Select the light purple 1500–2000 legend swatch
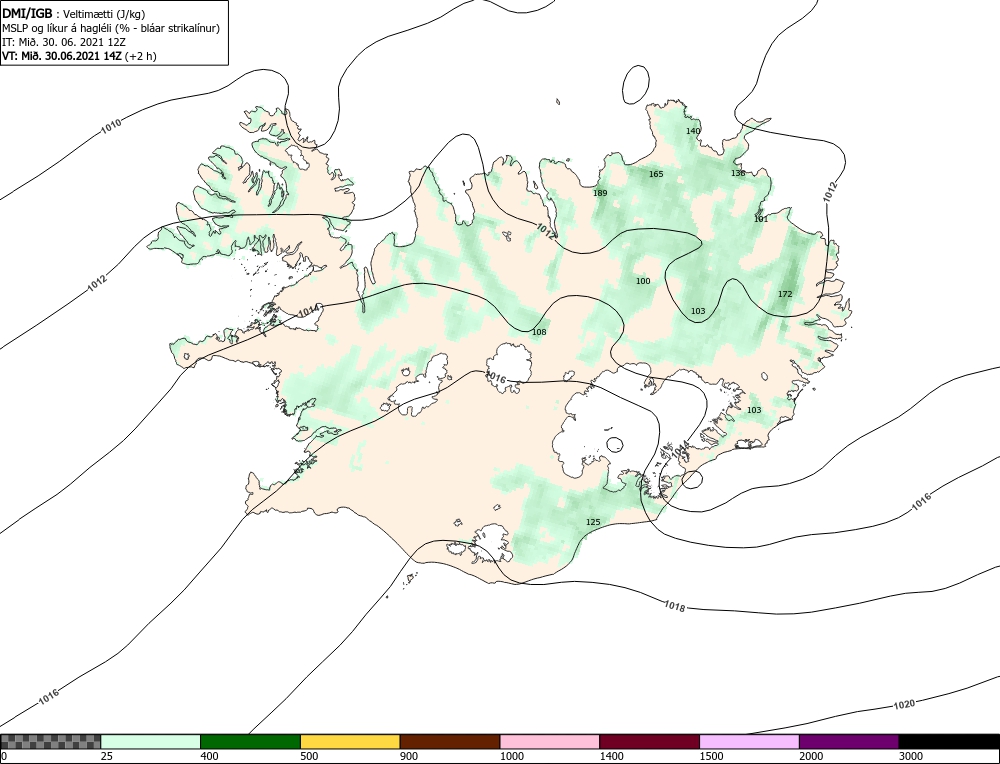This screenshot has width=1000, height=764. click(749, 742)
